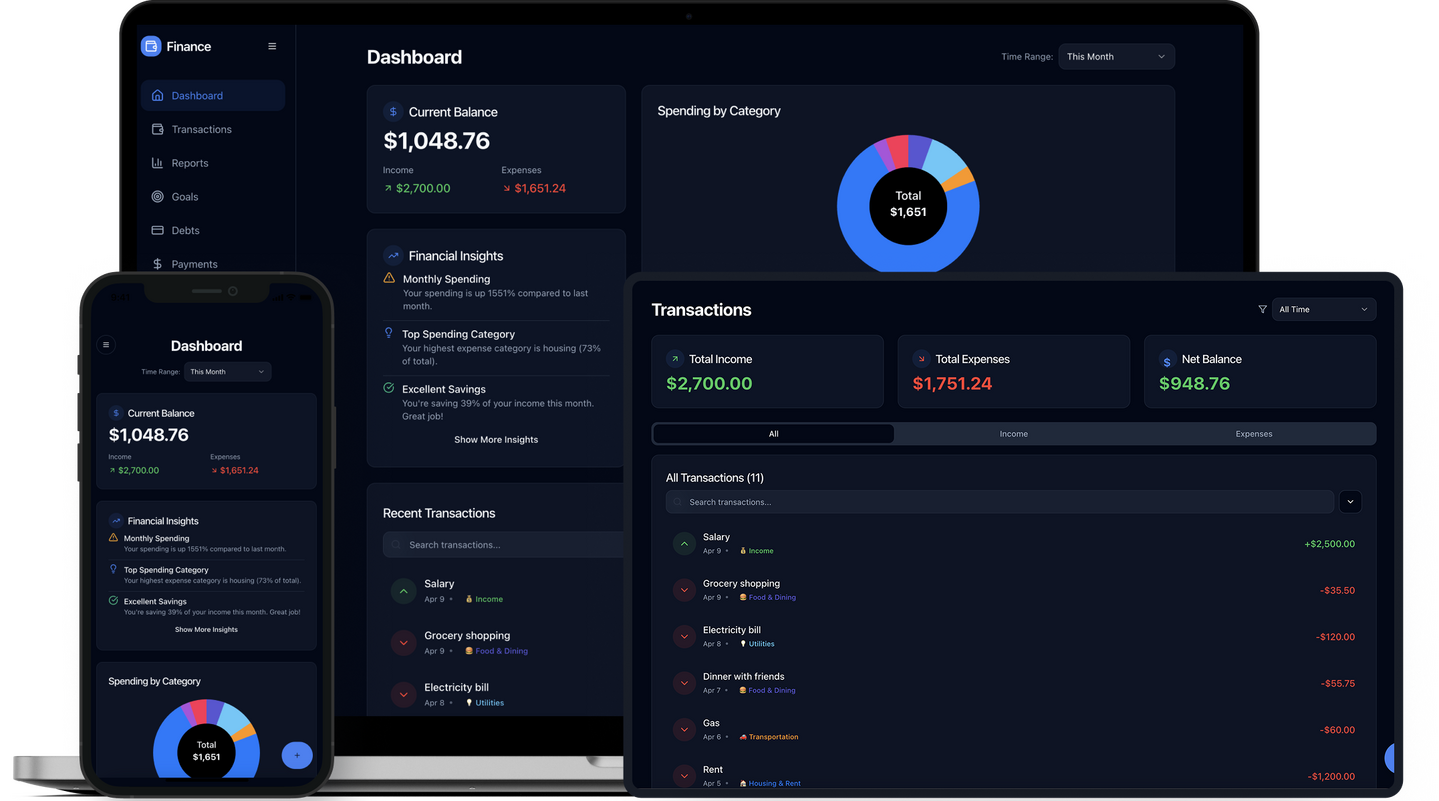
Task: Open the phone hamburger menu icon
Action: 106,345
